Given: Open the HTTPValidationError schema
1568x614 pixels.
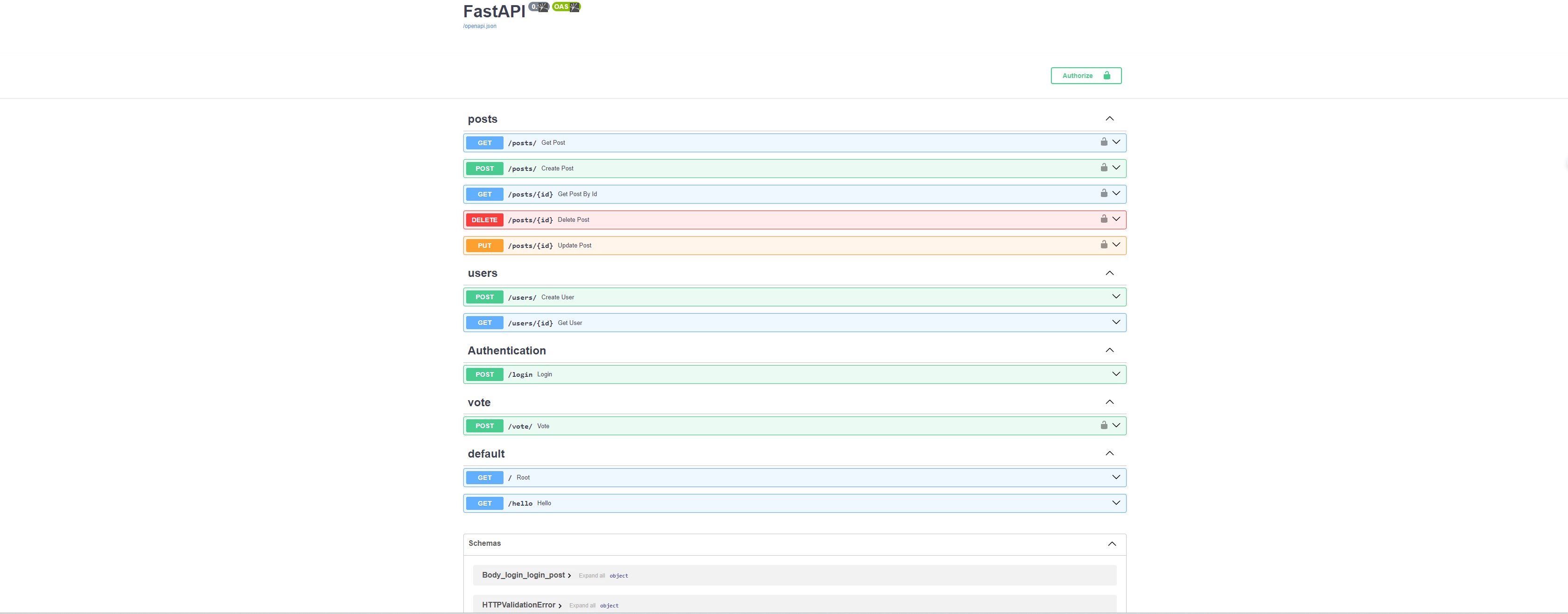Looking at the screenshot, I should click(x=522, y=605).
